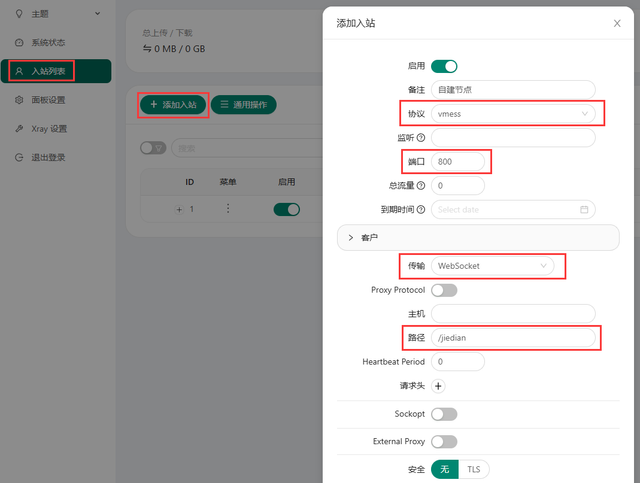Click the help icon next to 监听
This screenshot has height=483, width=640.
(421, 138)
